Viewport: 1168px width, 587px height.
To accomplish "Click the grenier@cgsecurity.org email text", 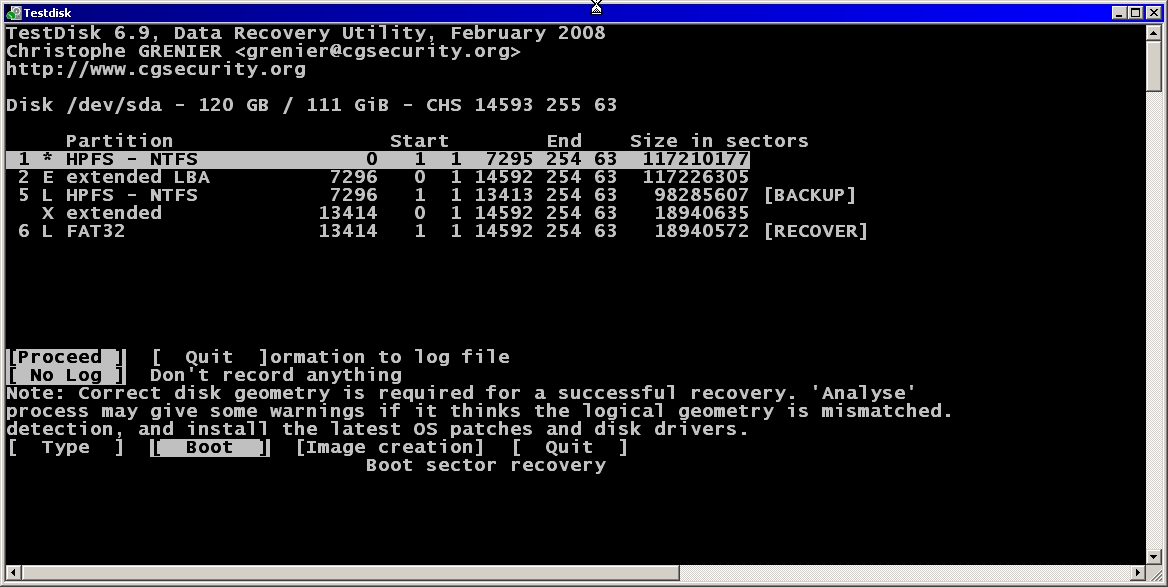I will tap(378, 51).
